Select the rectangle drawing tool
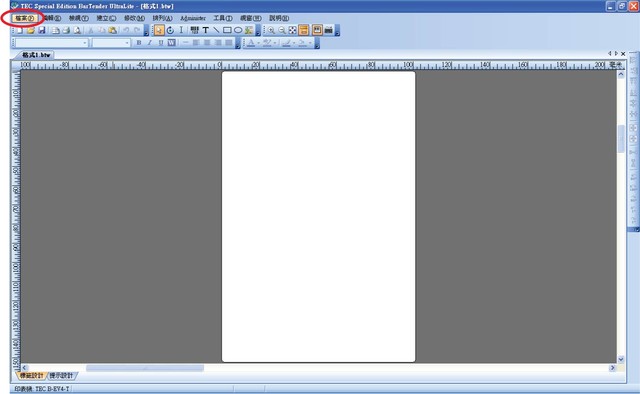This screenshot has height=394, width=640. pos(227,30)
